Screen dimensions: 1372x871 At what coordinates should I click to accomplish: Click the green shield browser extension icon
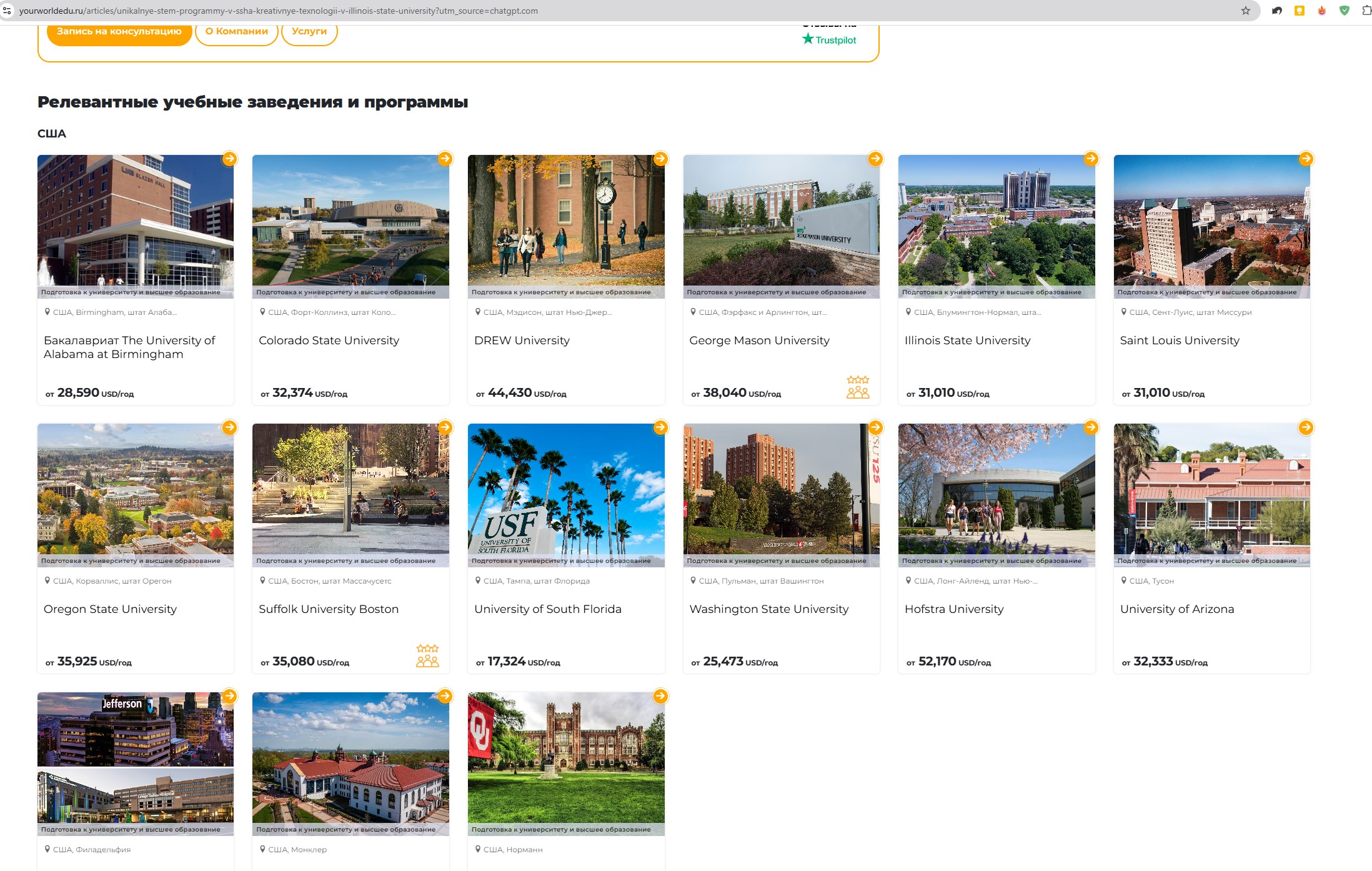(x=1344, y=11)
